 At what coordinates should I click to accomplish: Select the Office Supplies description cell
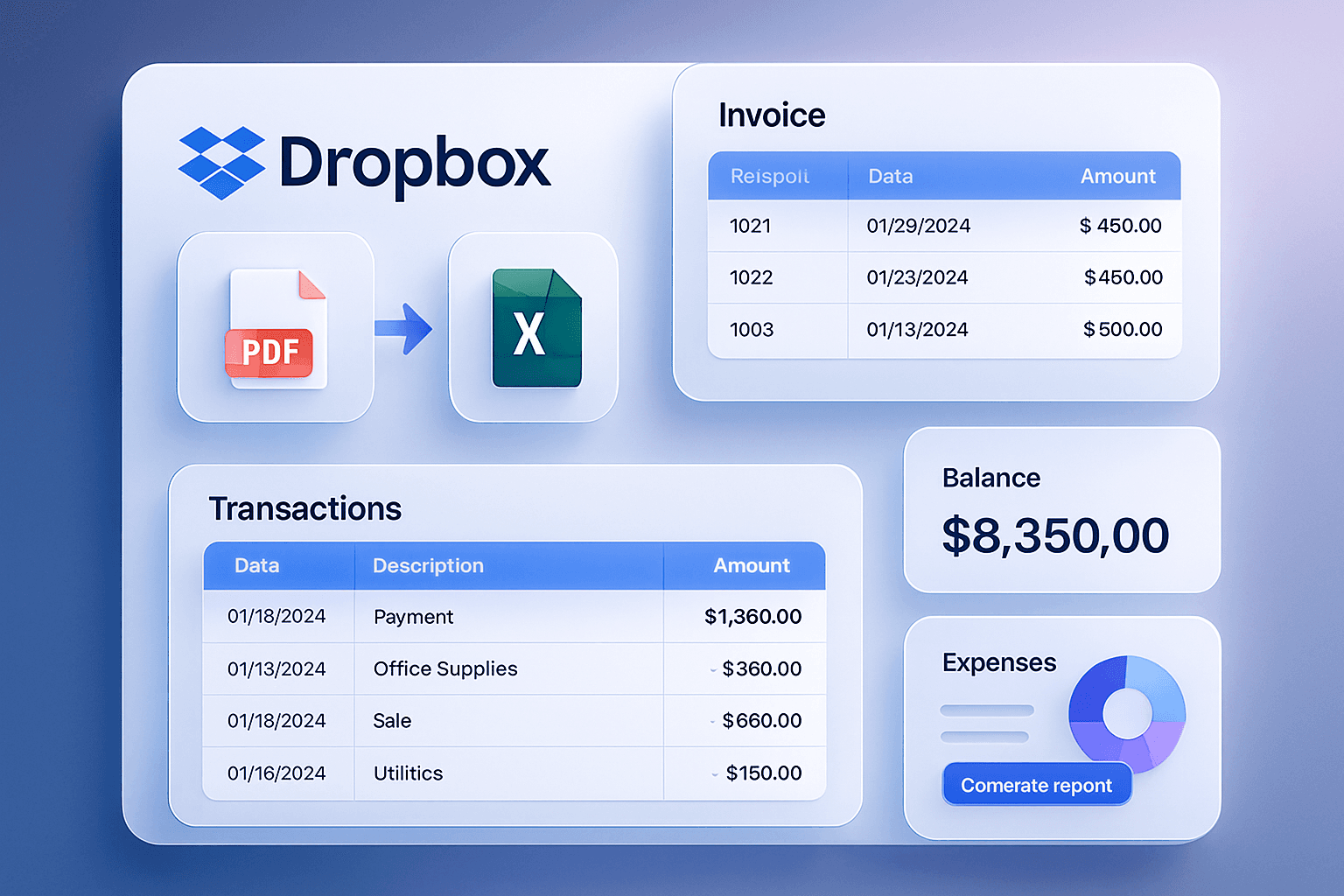pyautogui.click(x=445, y=668)
